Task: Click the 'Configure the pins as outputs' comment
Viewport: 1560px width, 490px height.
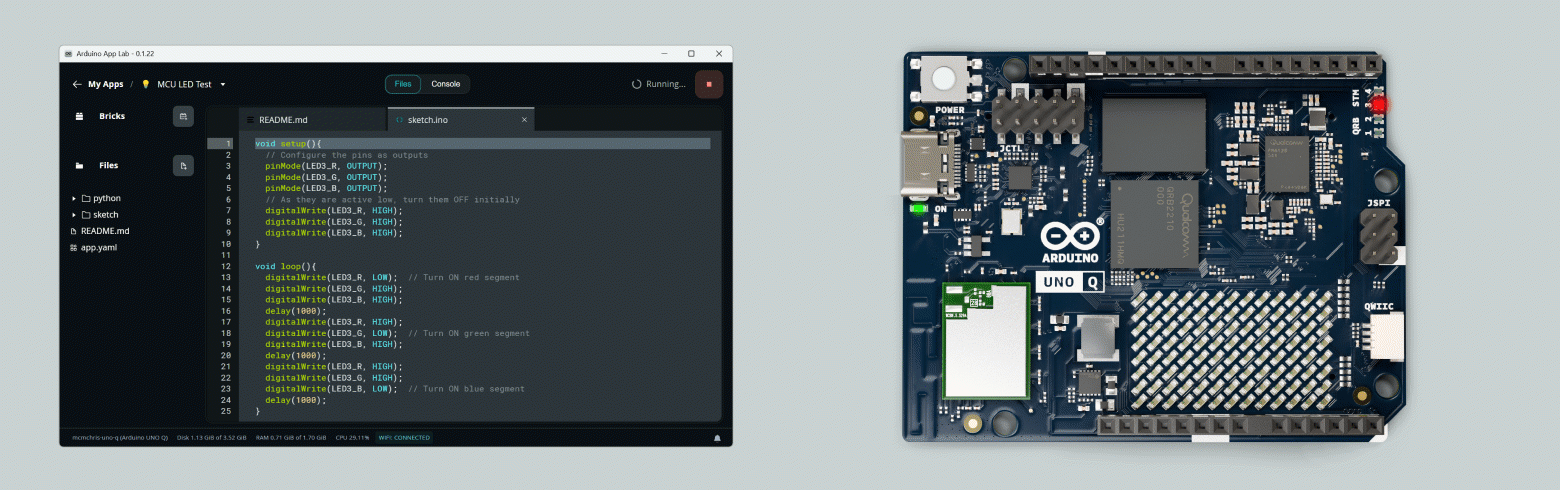Action: click(x=347, y=155)
